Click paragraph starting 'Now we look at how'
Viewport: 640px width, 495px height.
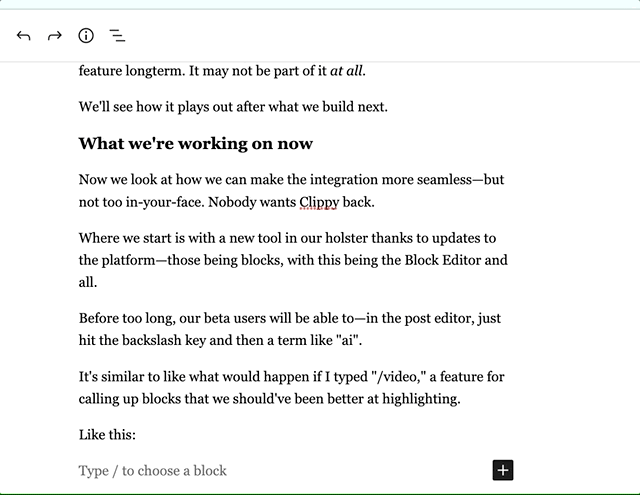pos(292,191)
